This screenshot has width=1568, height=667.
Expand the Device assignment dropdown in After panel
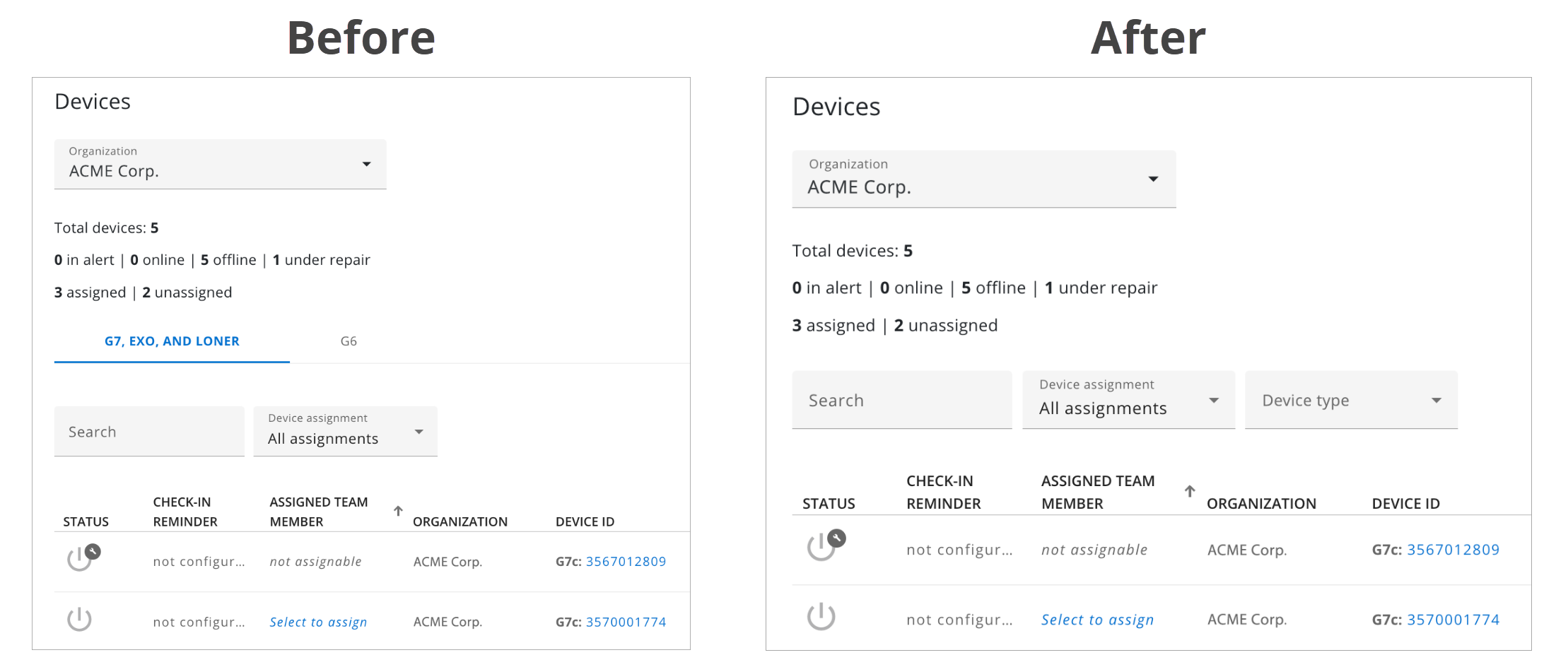click(x=1128, y=400)
